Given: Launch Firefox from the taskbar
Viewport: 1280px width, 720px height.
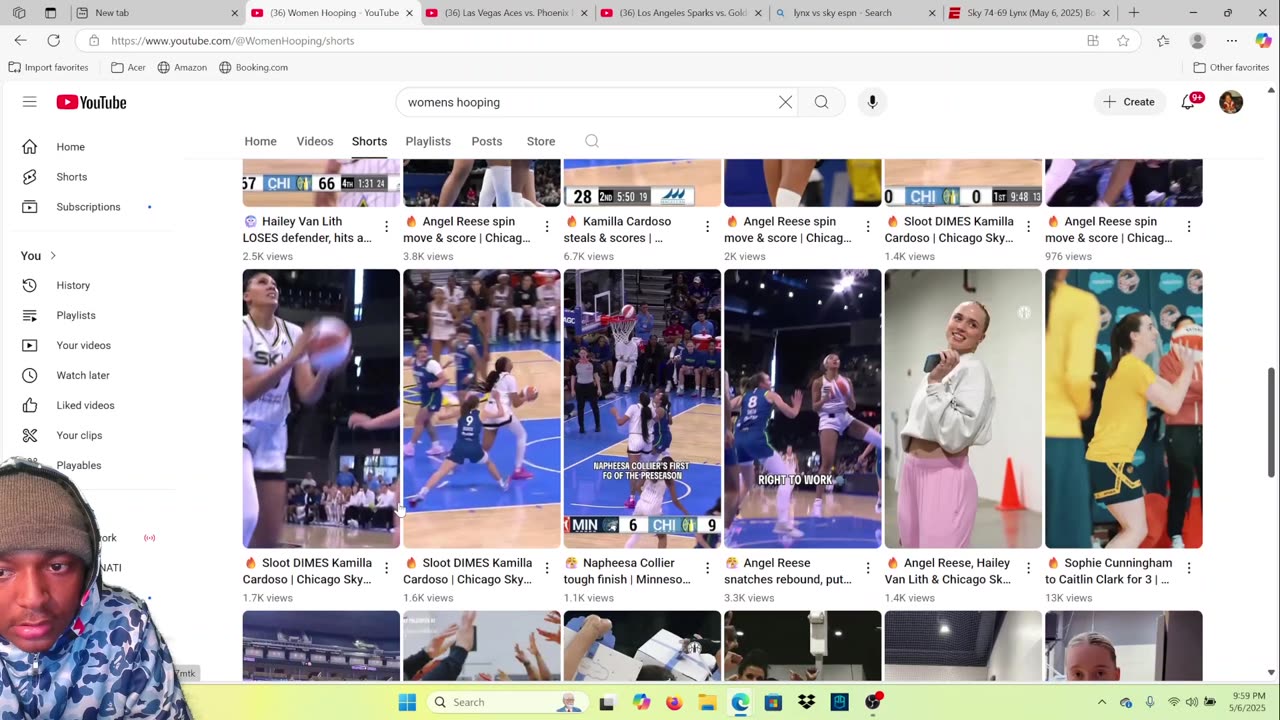Looking at the screenshot, I should (674, 702).
